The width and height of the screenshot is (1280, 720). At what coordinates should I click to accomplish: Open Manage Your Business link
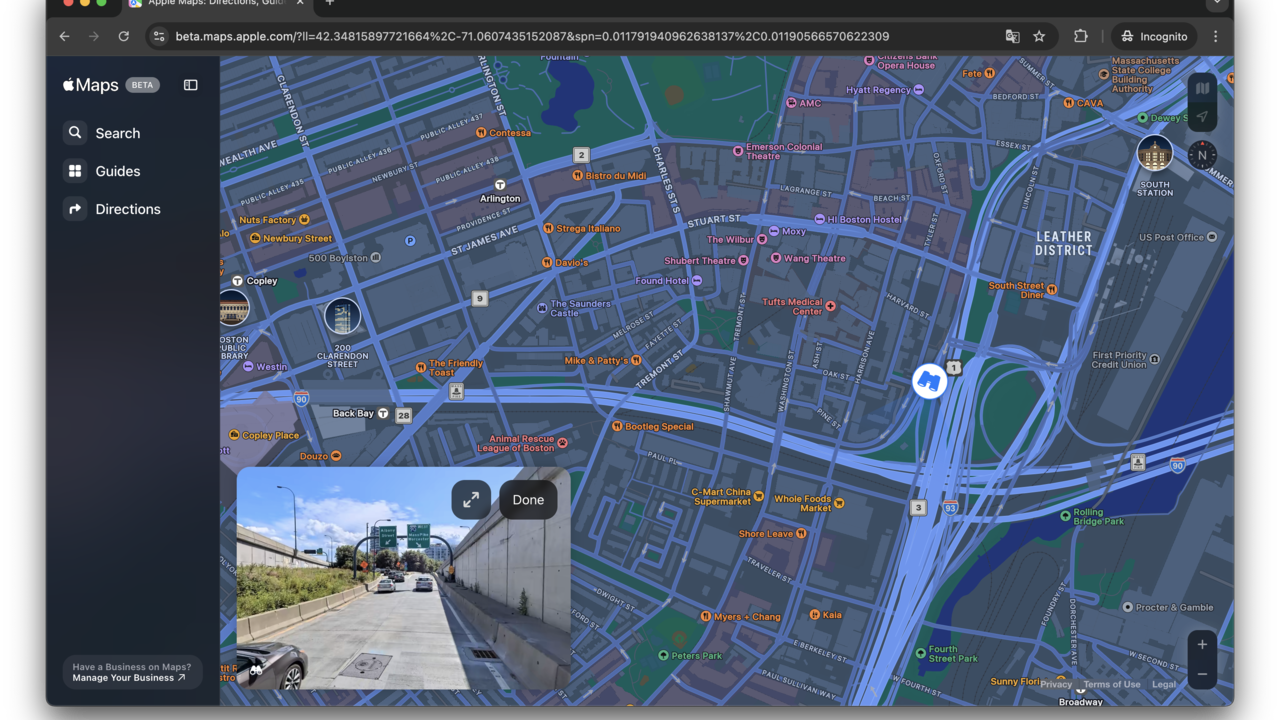pos(128,678)
